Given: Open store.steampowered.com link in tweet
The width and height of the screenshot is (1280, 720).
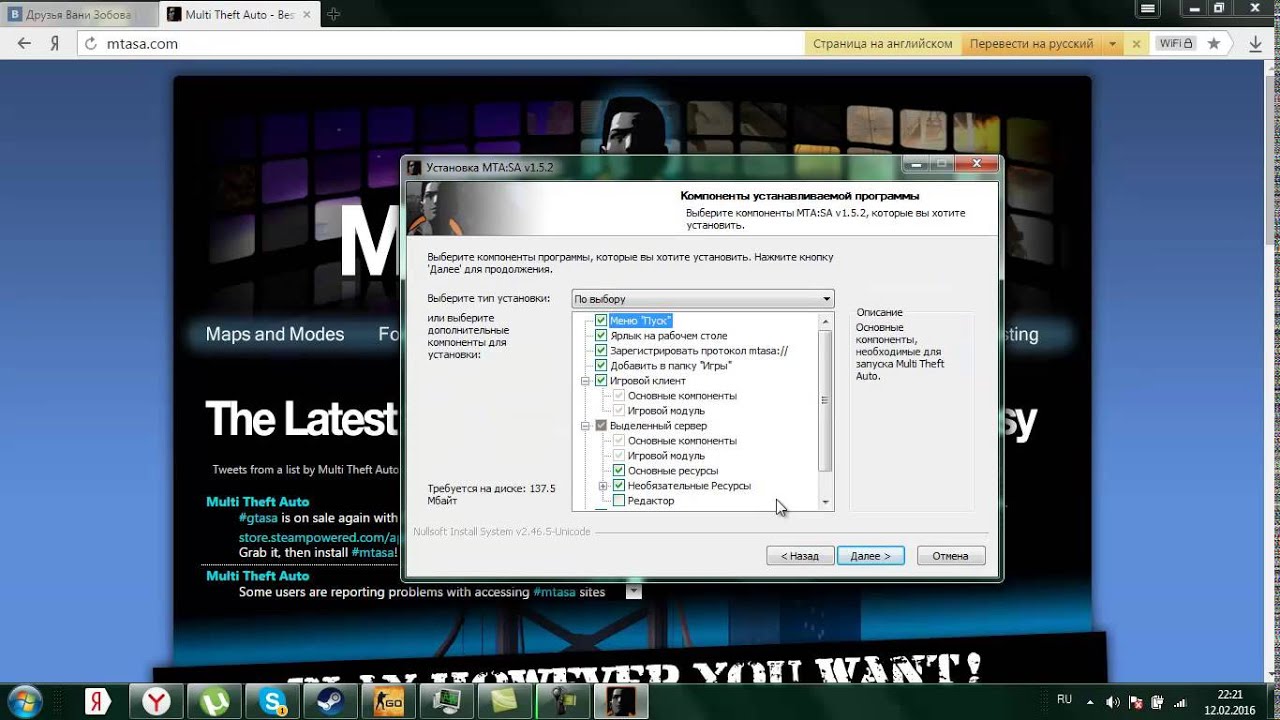Looking at the screenshot, I should pos(319,536).
